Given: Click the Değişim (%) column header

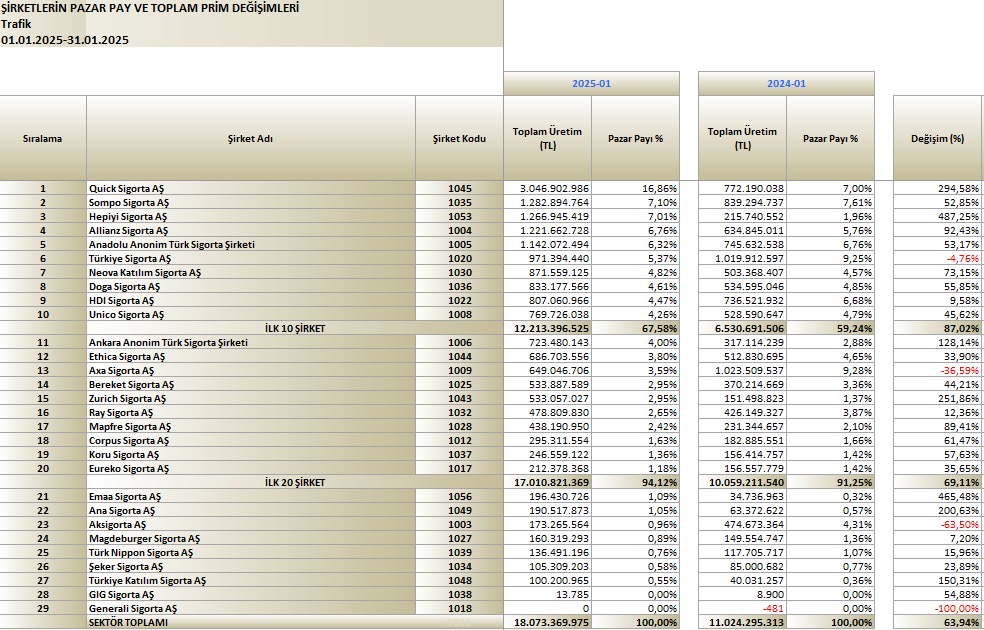Looking at the screenshot, I should pos(938,139).
